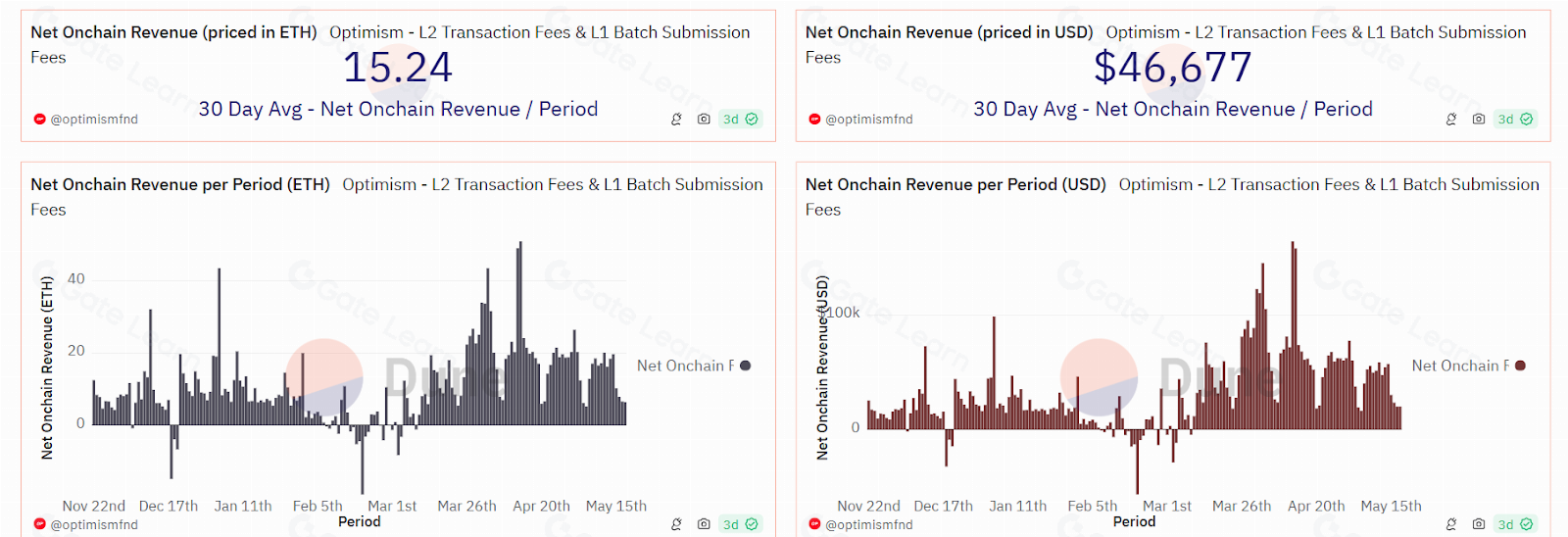This screenshot has width=1568, height=537.
Task: Click camera screenshot icon in ETH counter panel
Action: click(704, 120)
